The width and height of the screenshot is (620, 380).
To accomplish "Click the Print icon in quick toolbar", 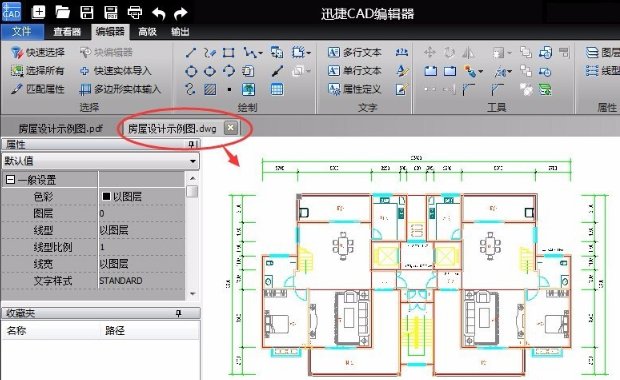I will coord(135,12).
